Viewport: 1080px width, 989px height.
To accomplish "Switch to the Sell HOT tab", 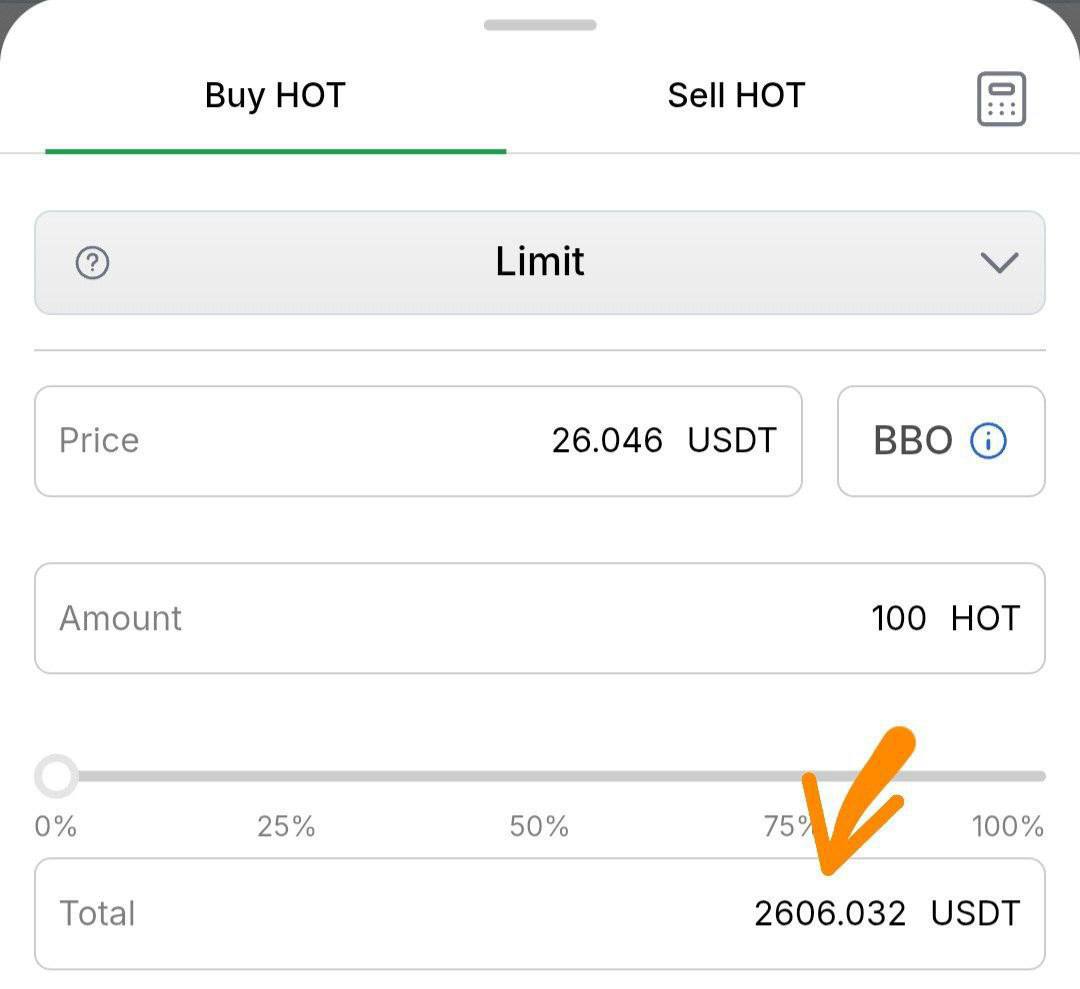I will coord(736,96).
